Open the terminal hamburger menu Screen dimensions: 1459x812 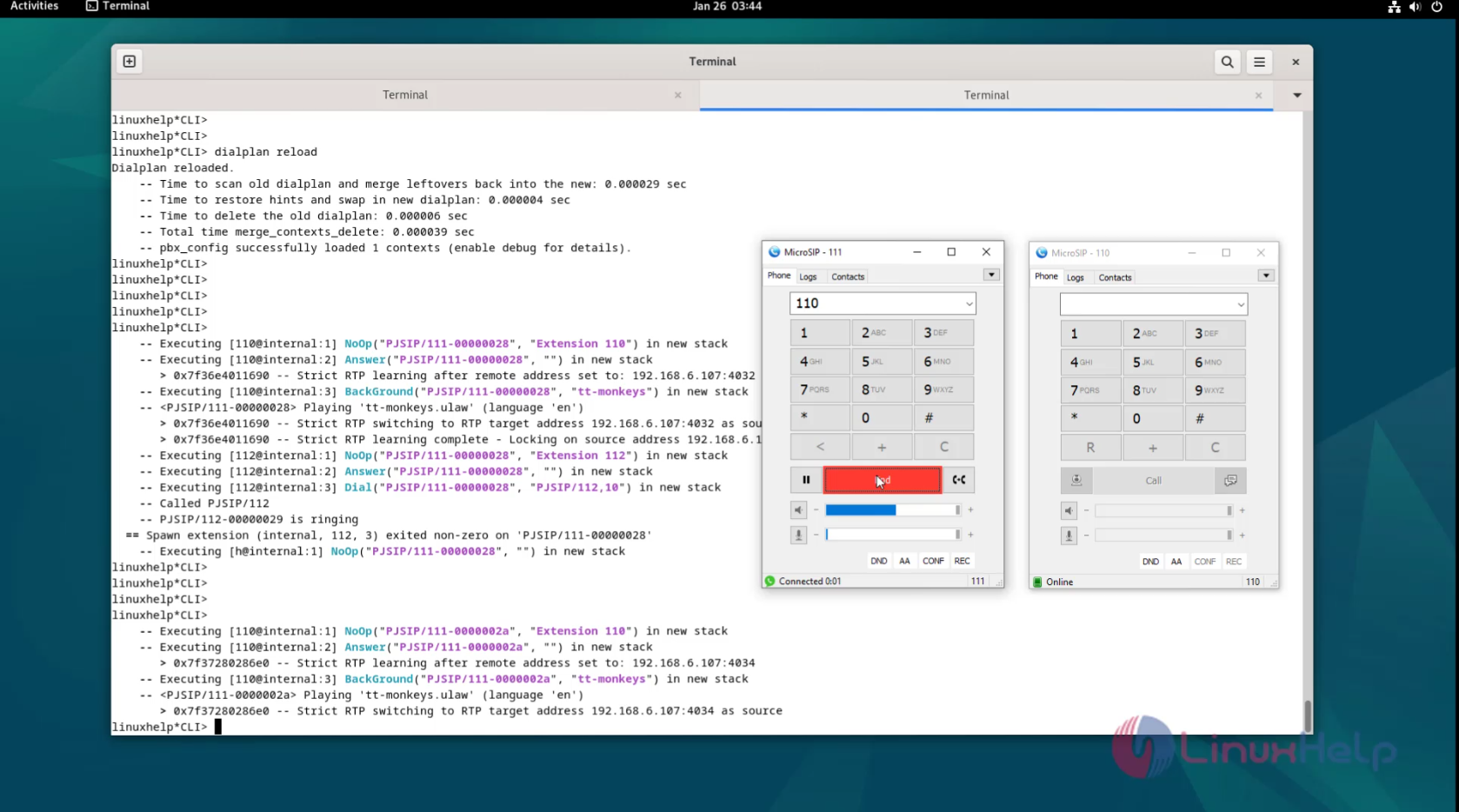[x=1259, y=62]
